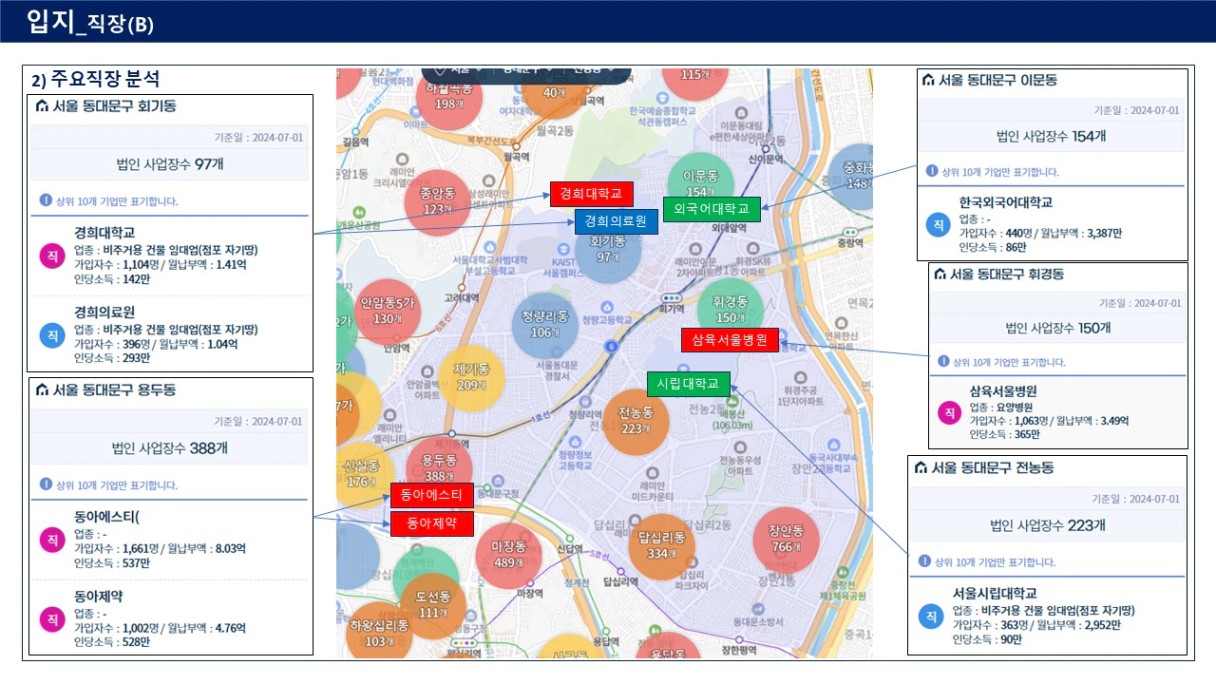Viewport: 1216px width, 684px height.
Task: Click the 직 badge next to 동아에스티
Action: pos(51,539)
